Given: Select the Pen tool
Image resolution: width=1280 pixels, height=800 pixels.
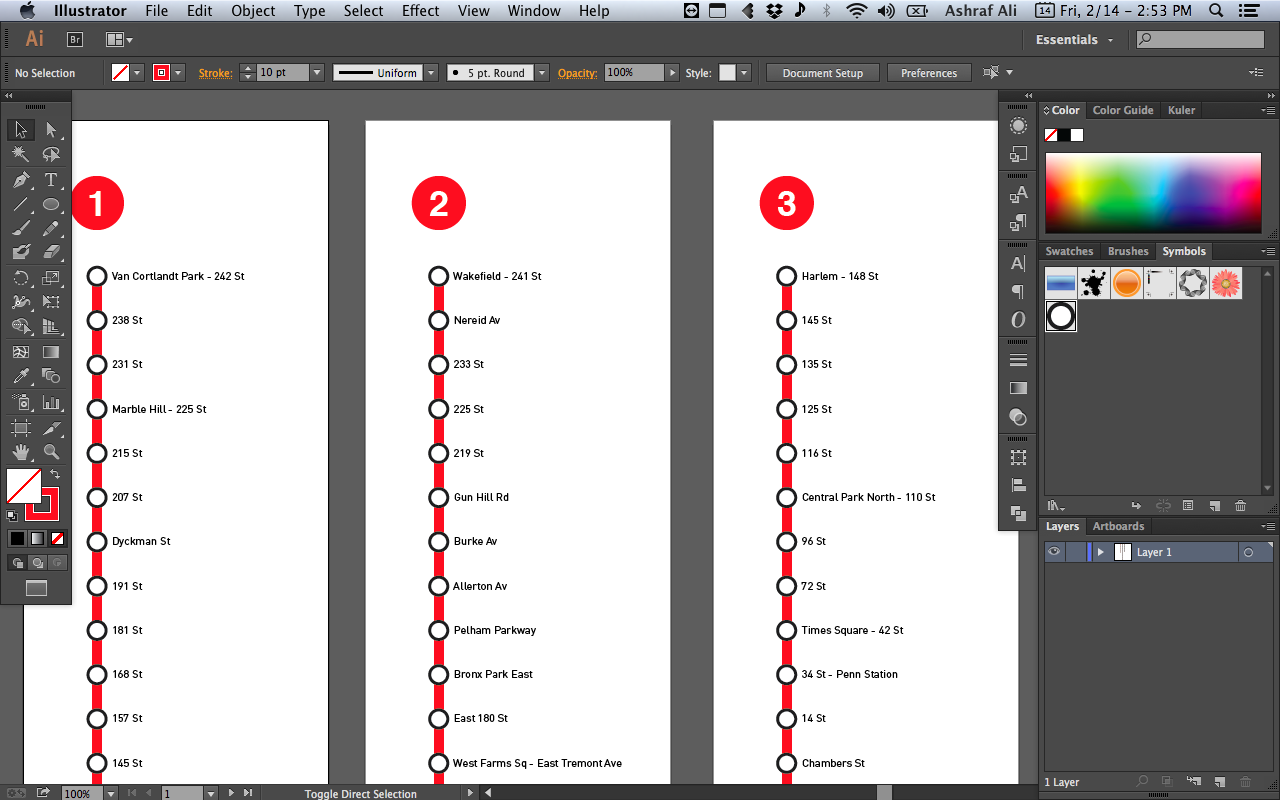Looking at the screenshot, I should [21, 180].
